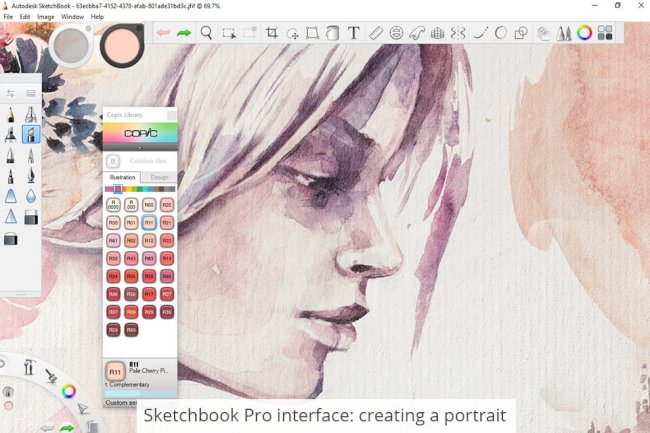This screenshot has width=650, height=433.
Task: Click the peach color puck
Action: pyautogui.click(x=122, y=45)
